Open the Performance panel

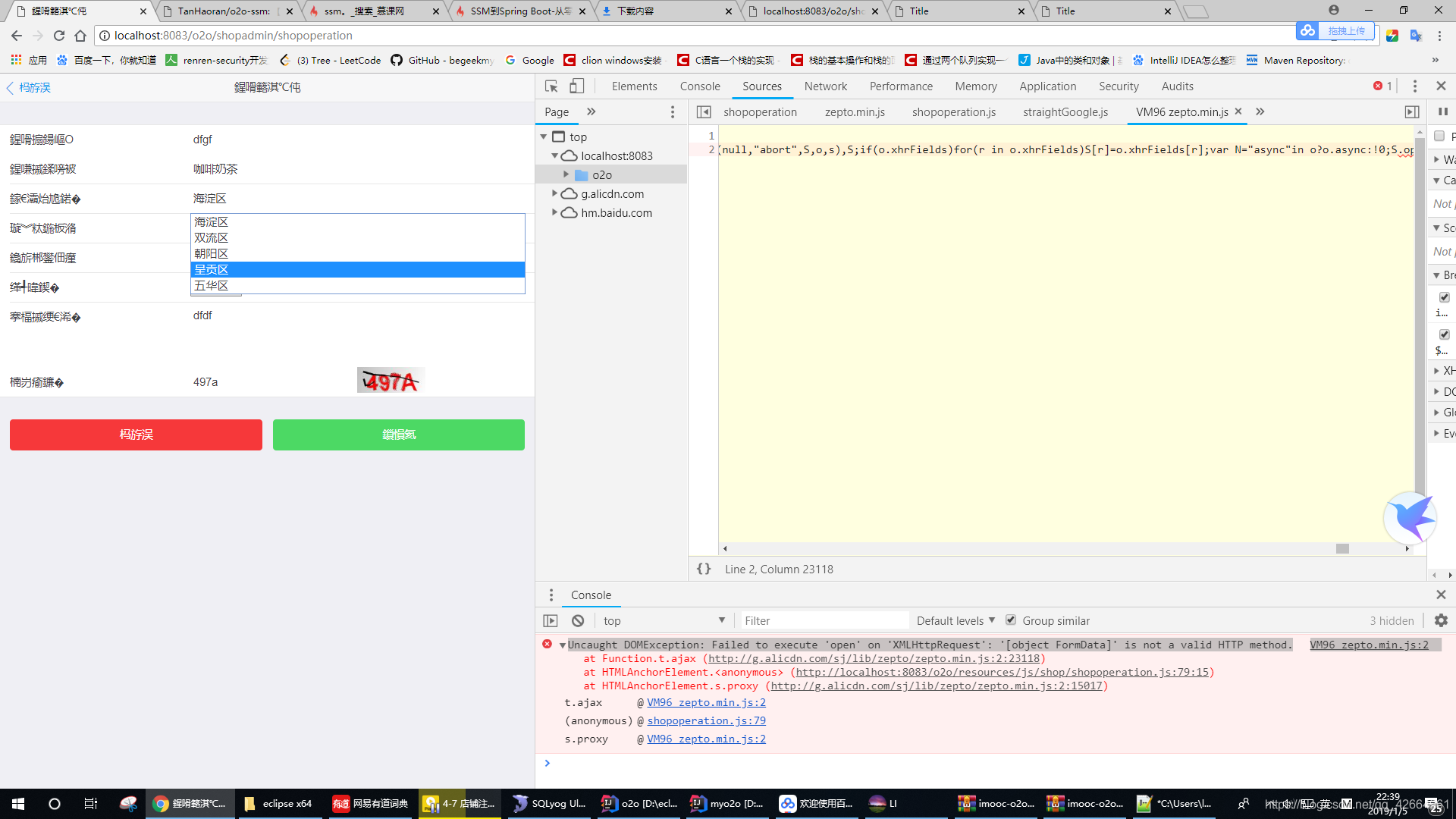(901, 86)
